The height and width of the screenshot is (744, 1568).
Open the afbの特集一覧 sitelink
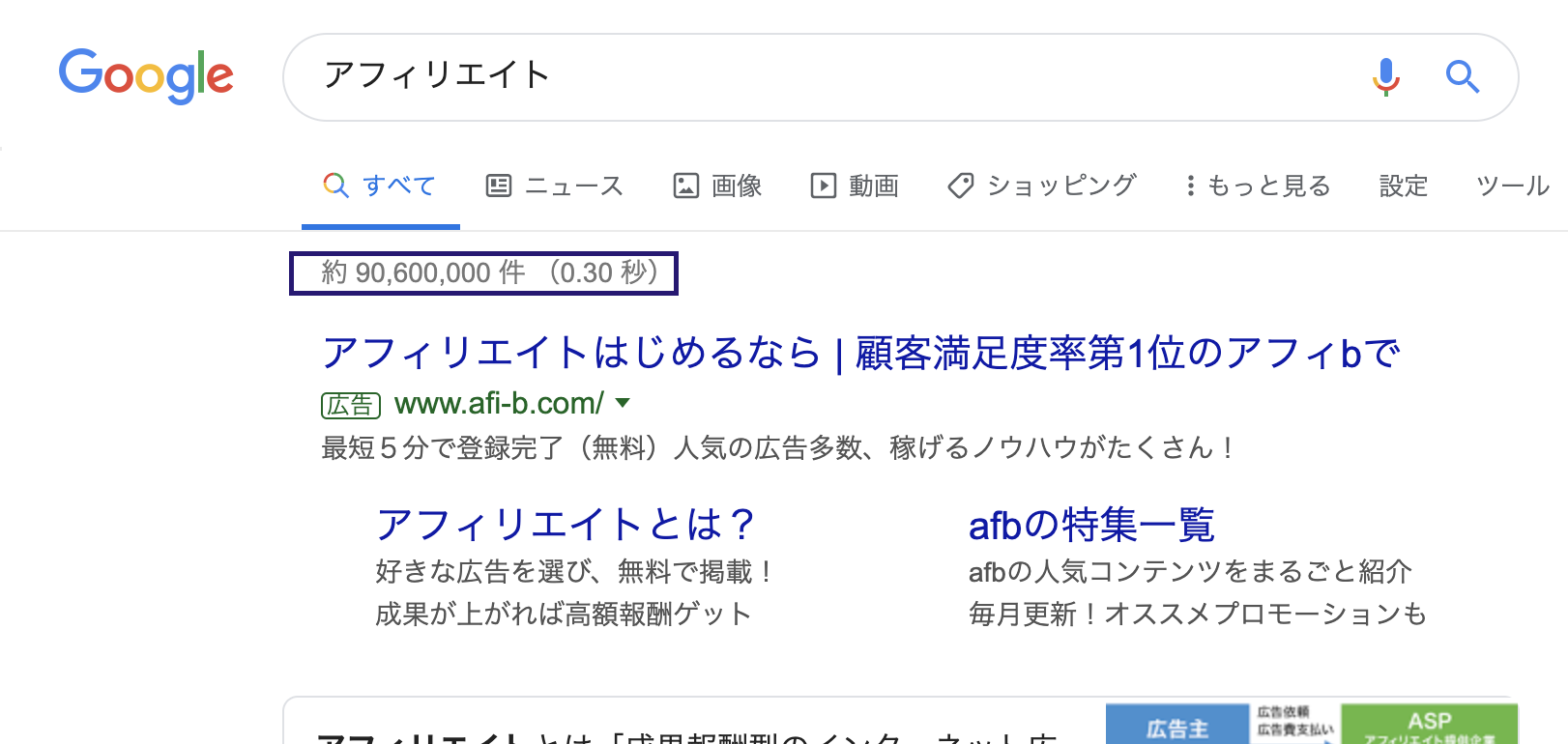tap(1091, 525)
